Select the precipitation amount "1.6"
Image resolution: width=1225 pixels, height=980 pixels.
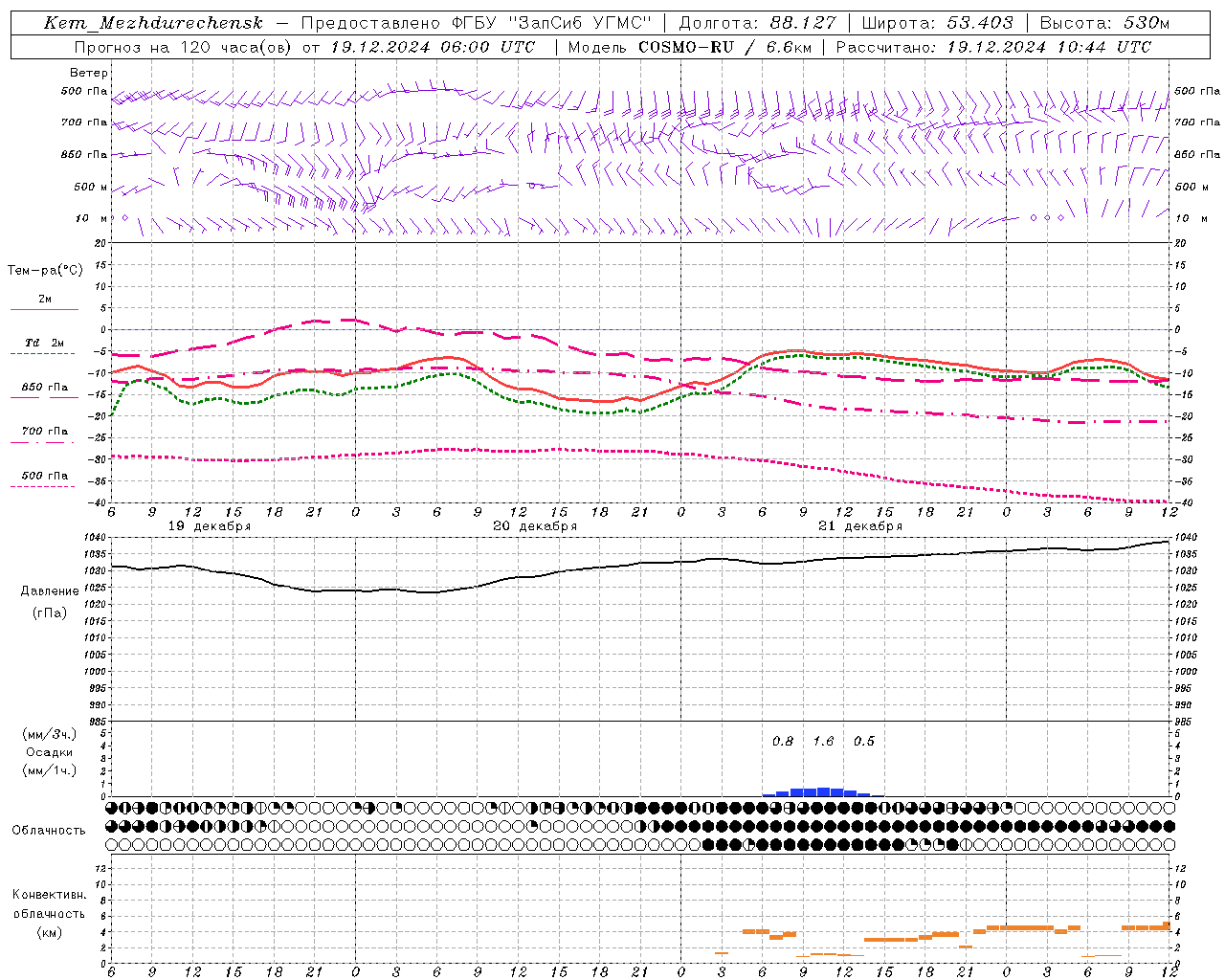823,742
